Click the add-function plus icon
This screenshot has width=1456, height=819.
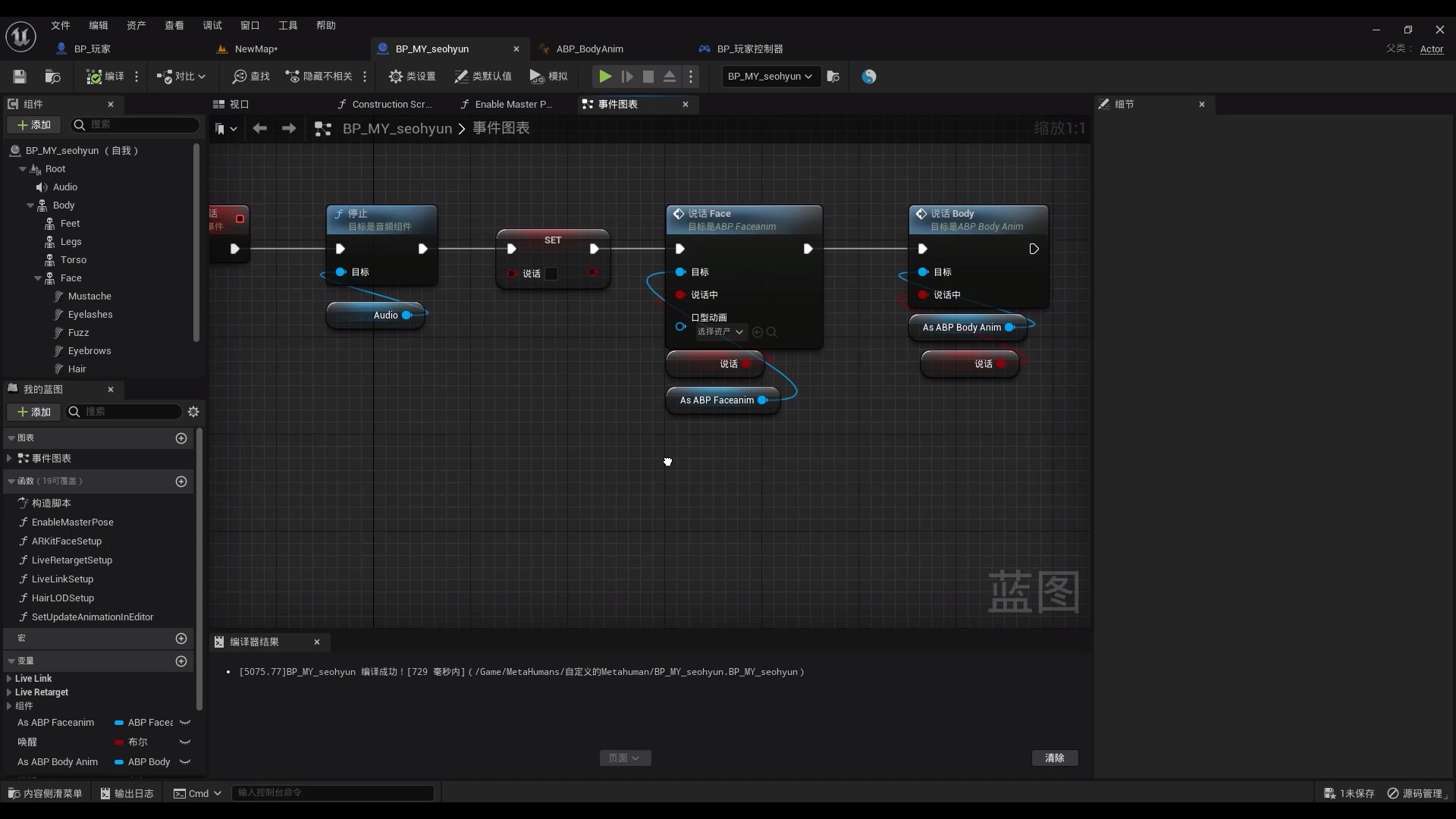point(181,482)
